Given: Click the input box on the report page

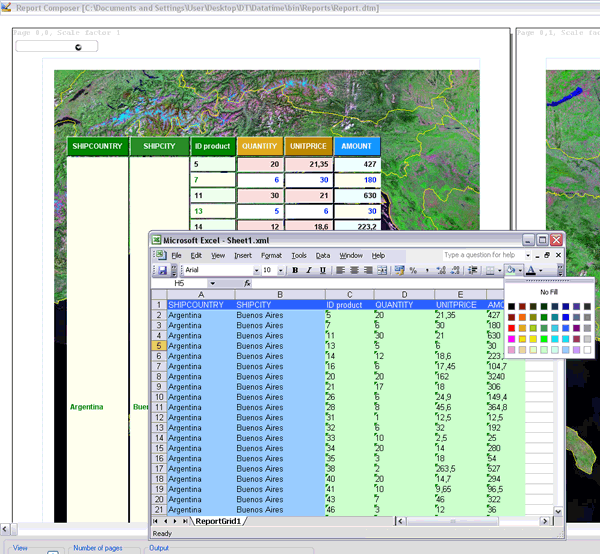Looking at the screenshot, I should pyautogui.click(x=56, y=47).
